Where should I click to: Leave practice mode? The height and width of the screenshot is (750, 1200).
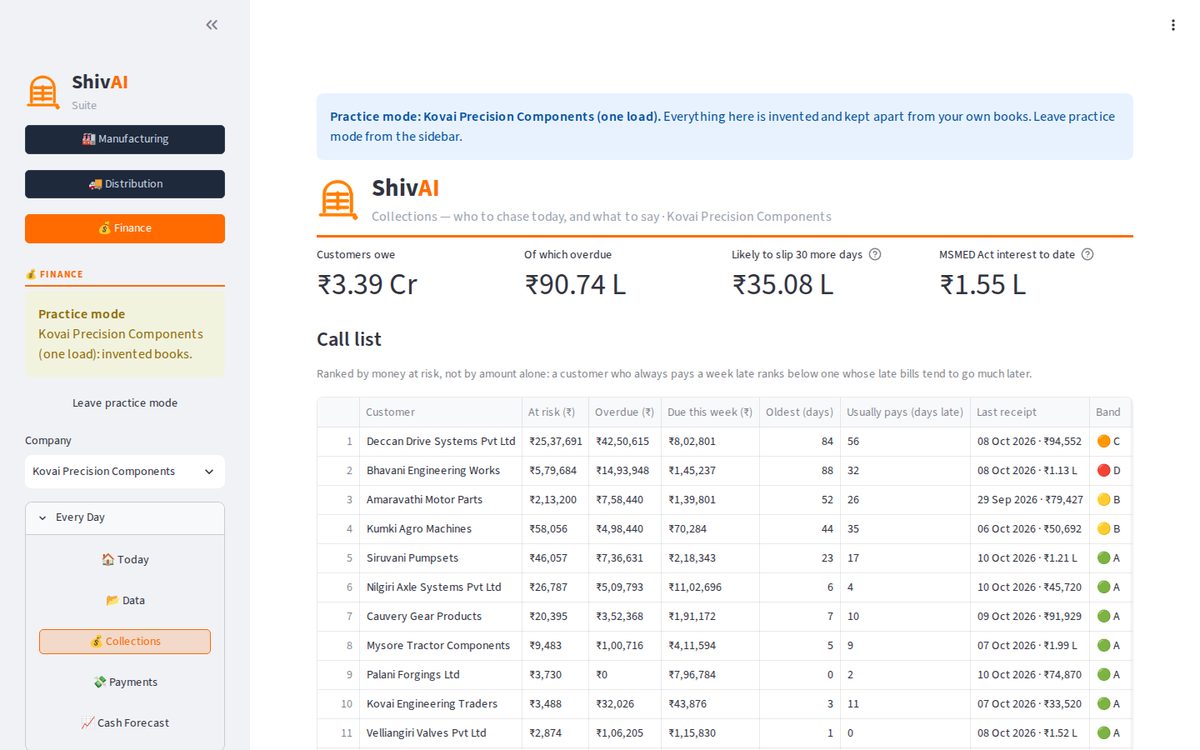coord(125,403)
